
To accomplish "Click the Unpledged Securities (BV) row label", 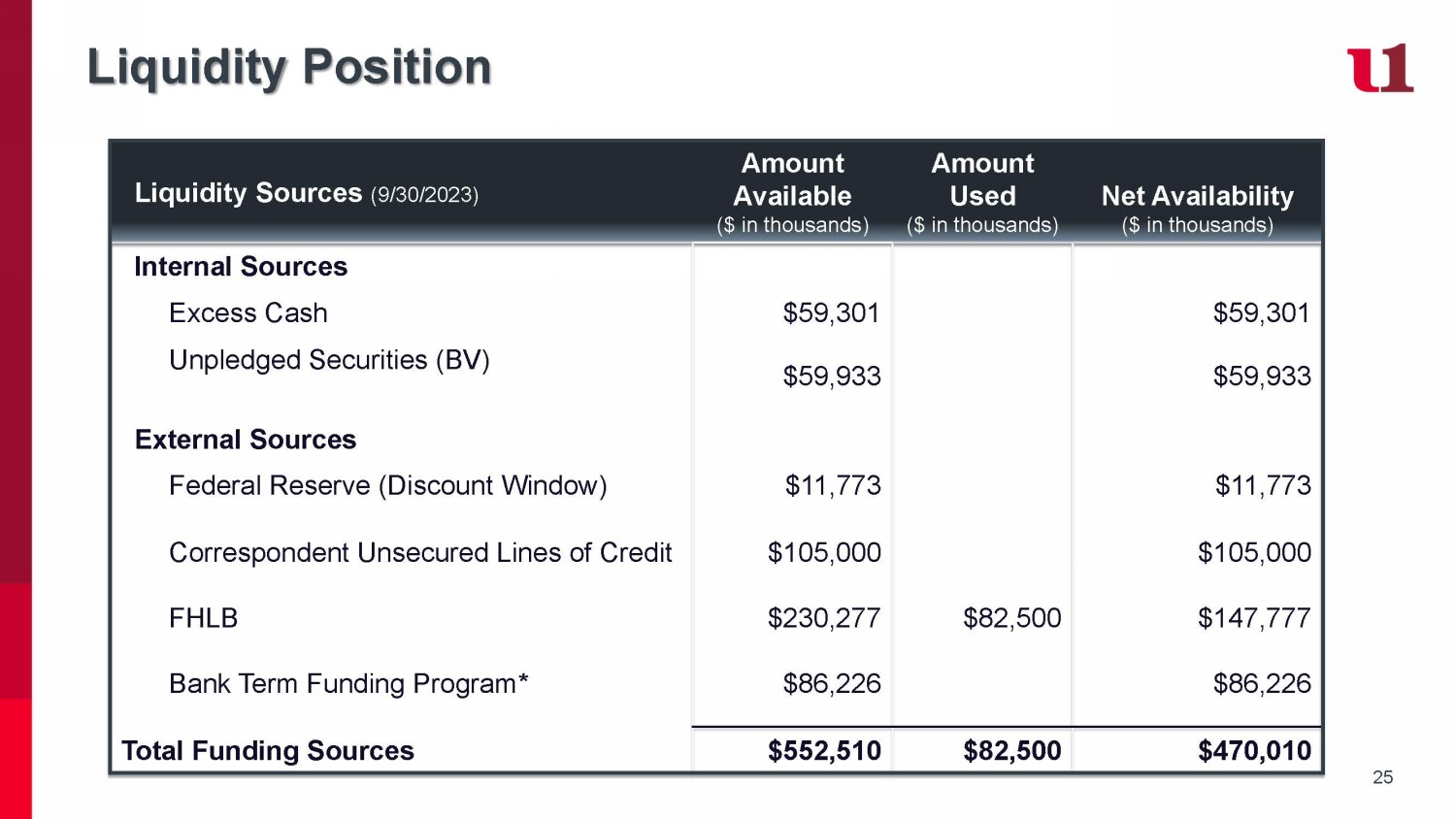I will pyautogui.click(x=329, y=360).
